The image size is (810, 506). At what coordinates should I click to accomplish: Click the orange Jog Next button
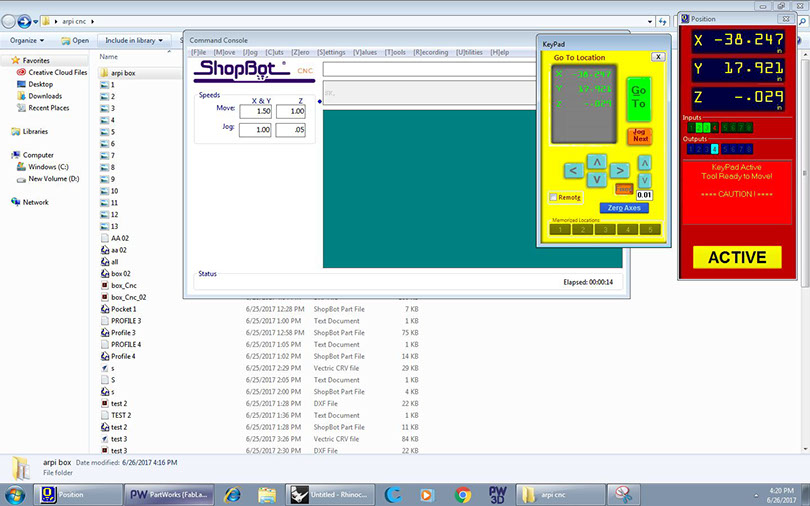tap(640, 136)
